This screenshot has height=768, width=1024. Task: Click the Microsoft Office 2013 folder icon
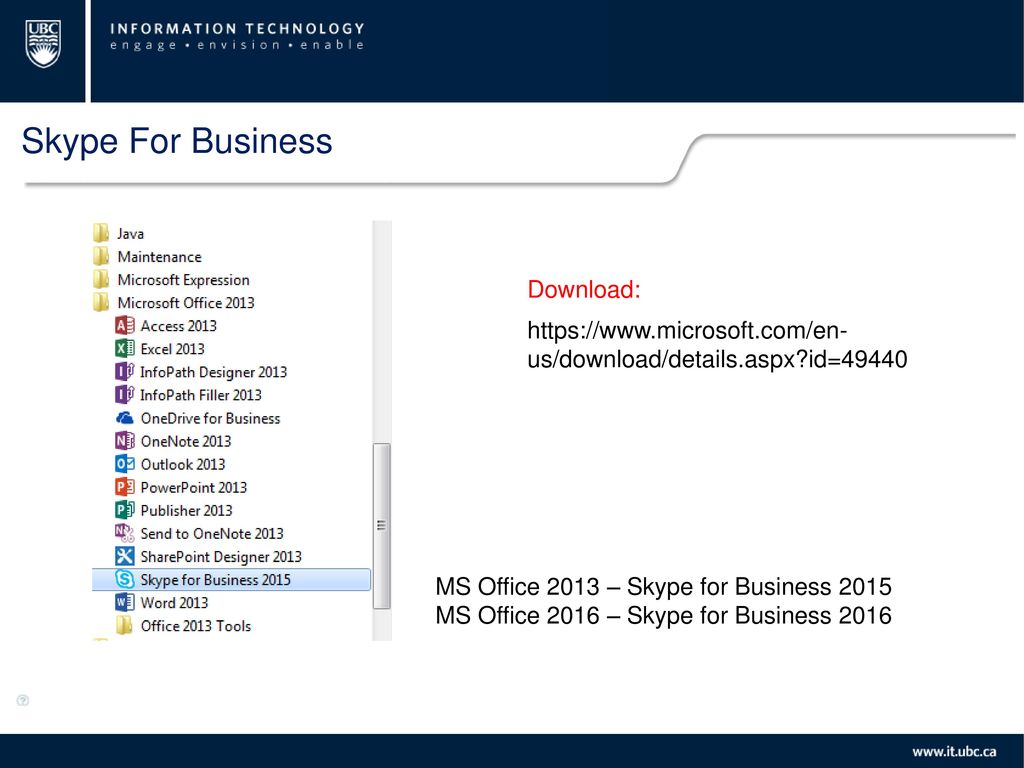101,302
